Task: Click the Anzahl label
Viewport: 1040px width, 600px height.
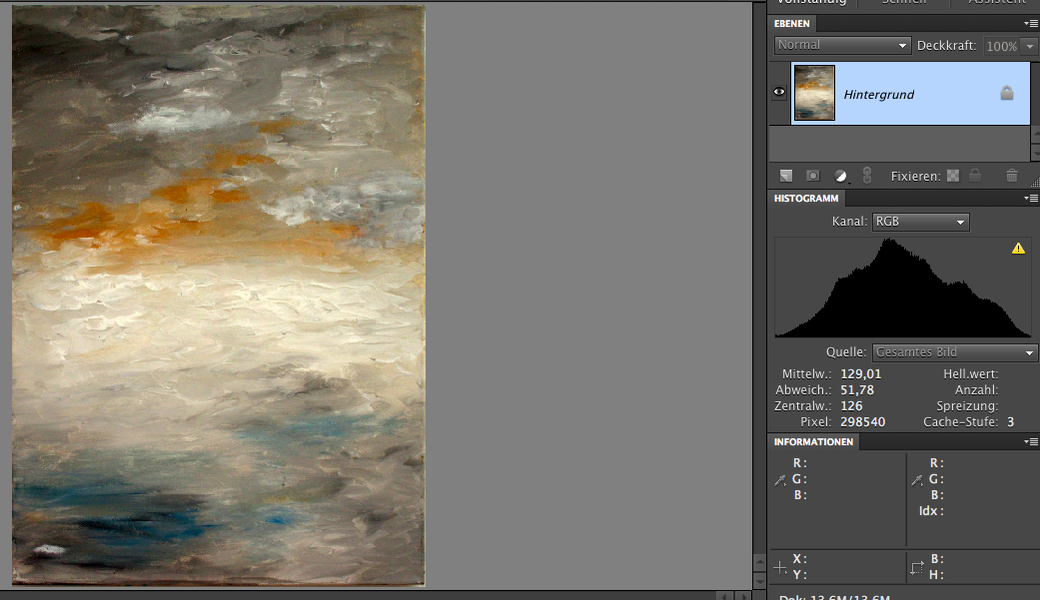Action: click(x=976, y=390)
